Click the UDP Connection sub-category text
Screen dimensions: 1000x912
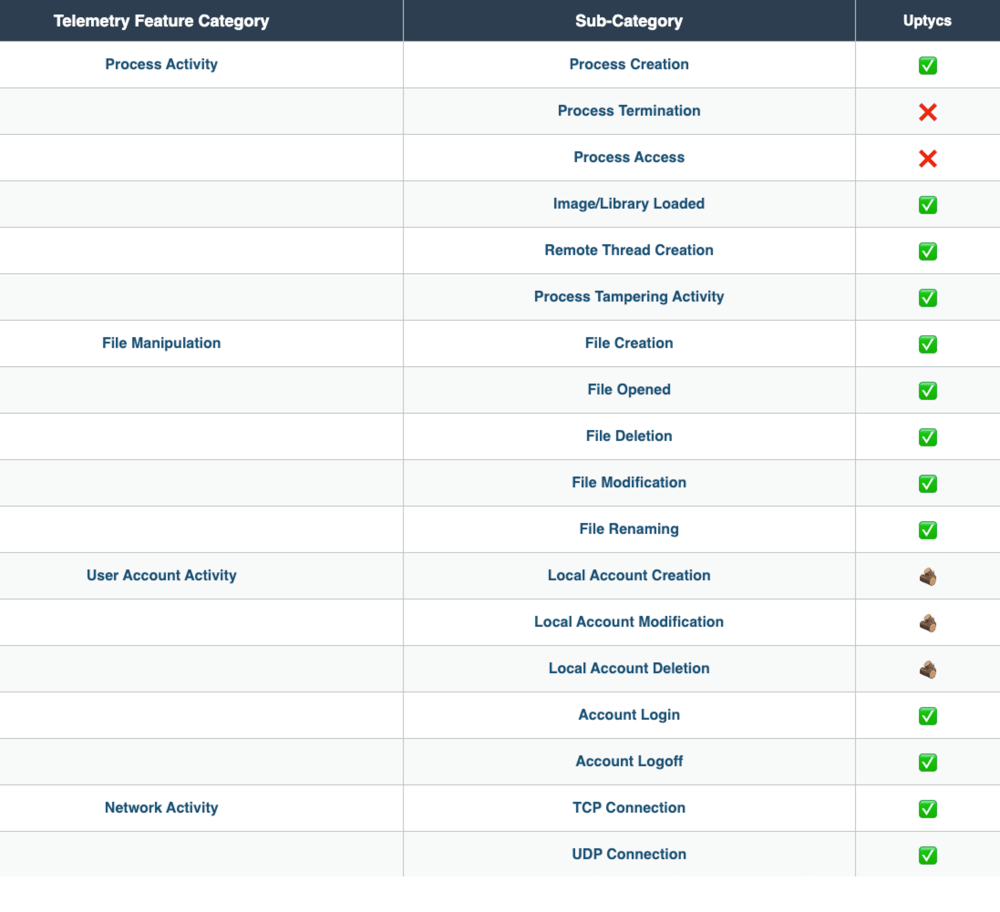pos(629,854)
